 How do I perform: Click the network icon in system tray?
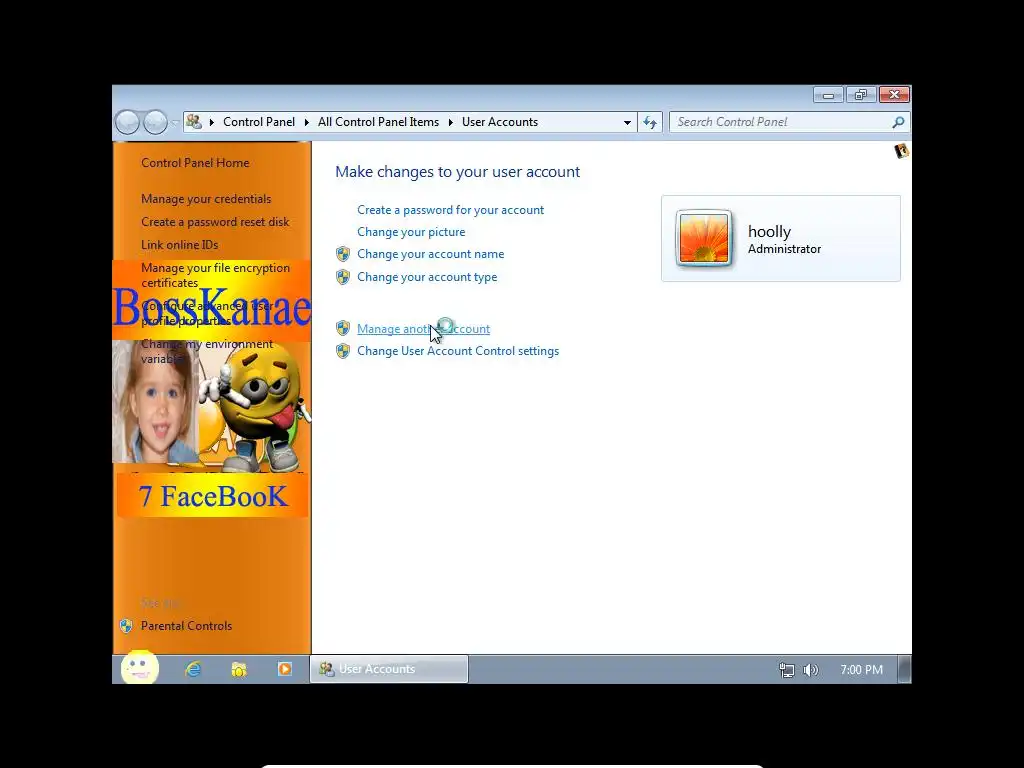[x=787, y=670]
